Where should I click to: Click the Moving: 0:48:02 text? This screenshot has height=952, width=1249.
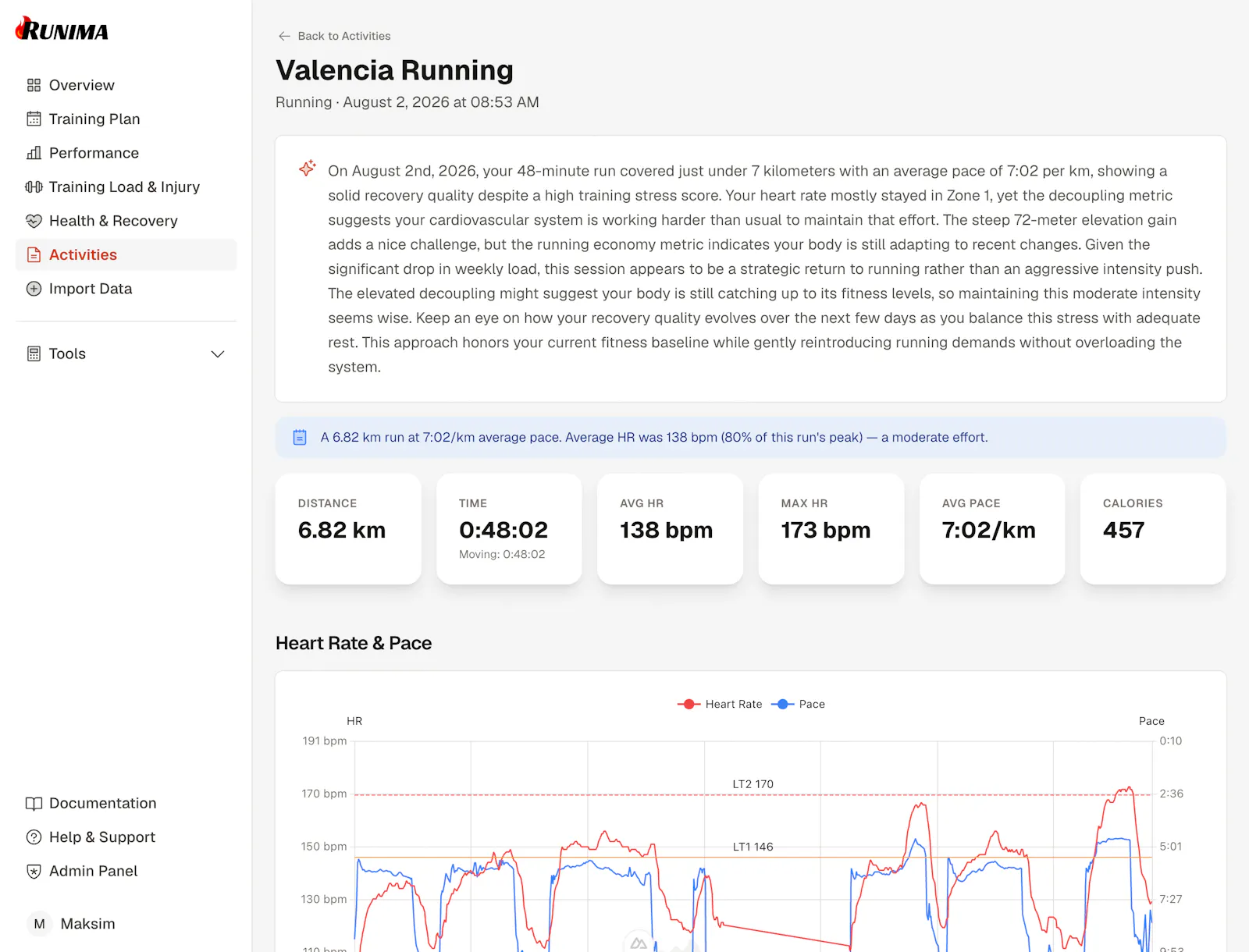[502, 554]
